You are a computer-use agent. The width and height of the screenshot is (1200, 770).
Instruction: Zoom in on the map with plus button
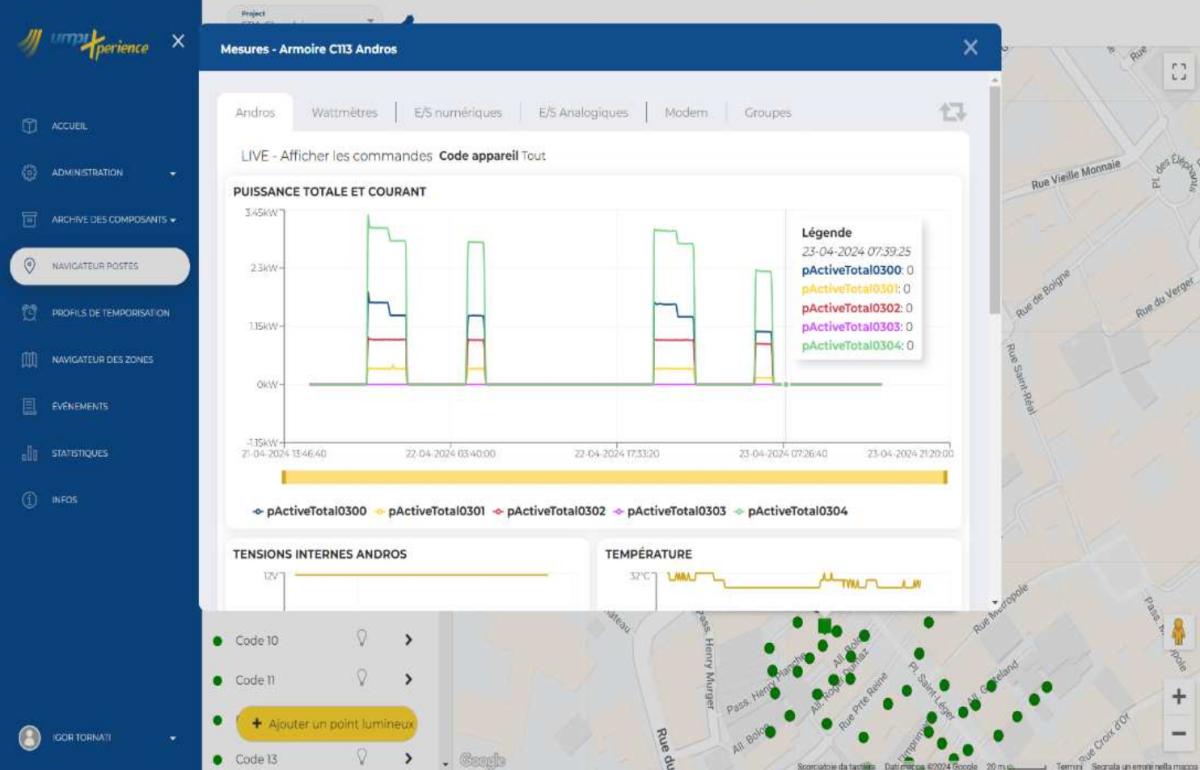click(x=1178, y=697)
